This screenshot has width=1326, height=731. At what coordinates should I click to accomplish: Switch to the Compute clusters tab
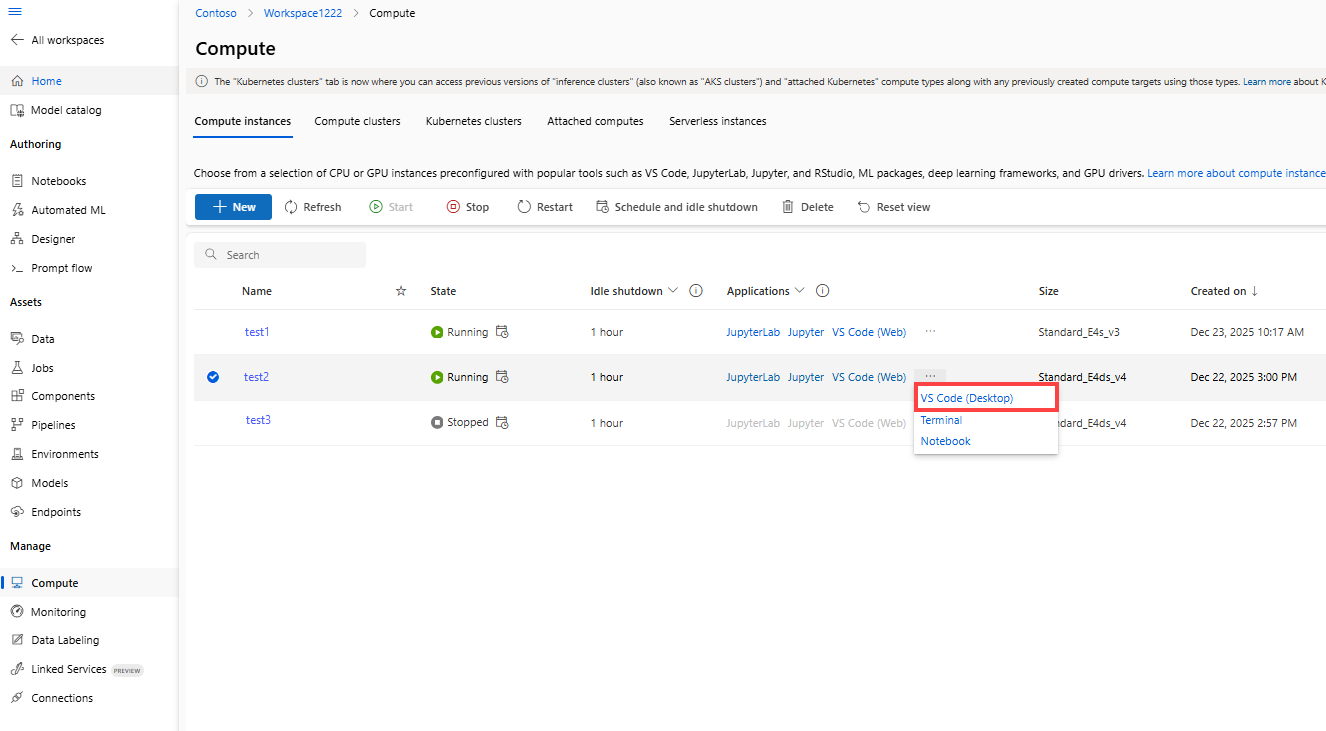tap(357, 120)
